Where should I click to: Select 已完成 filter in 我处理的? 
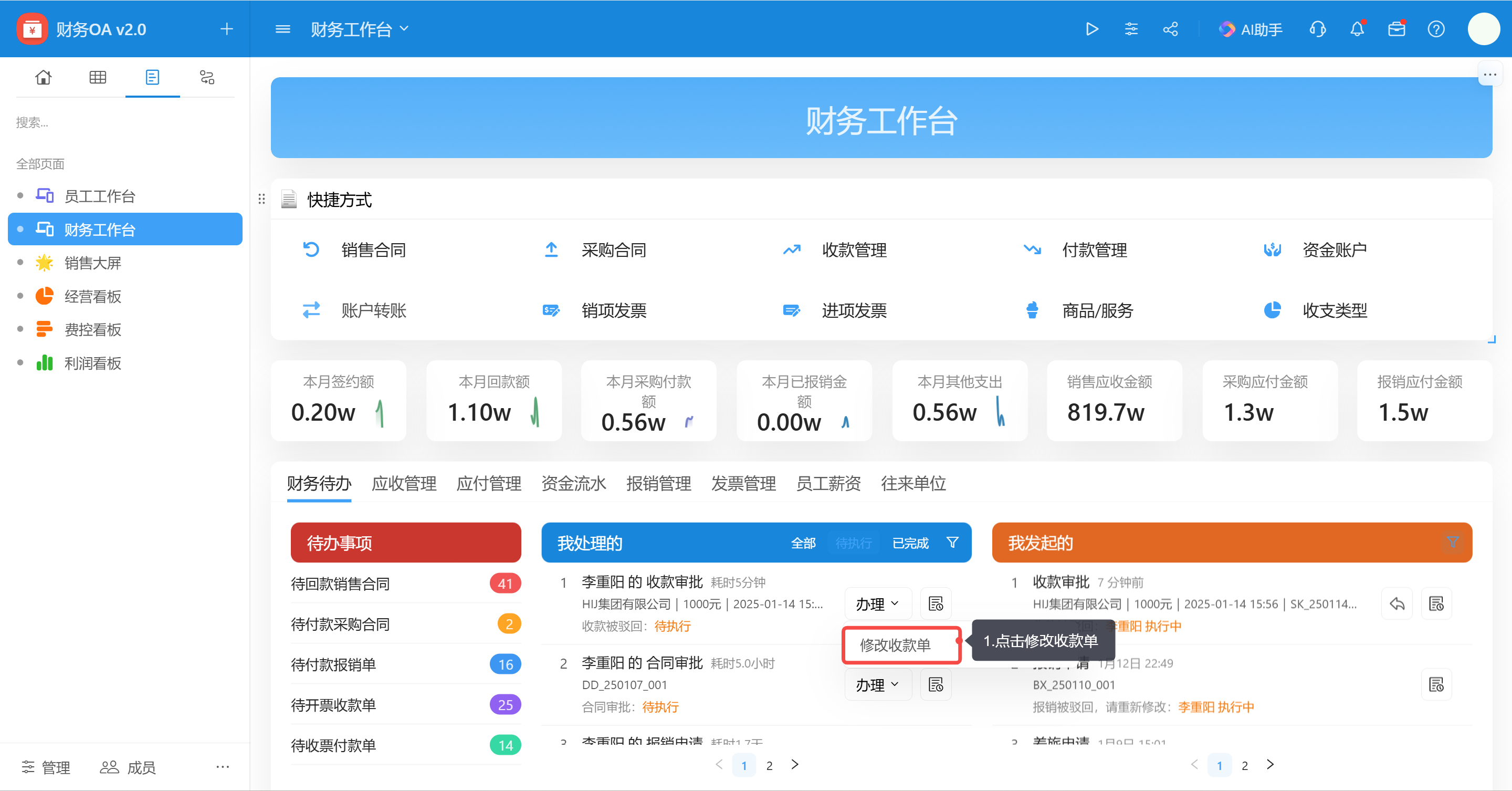[x=910, y=543]
